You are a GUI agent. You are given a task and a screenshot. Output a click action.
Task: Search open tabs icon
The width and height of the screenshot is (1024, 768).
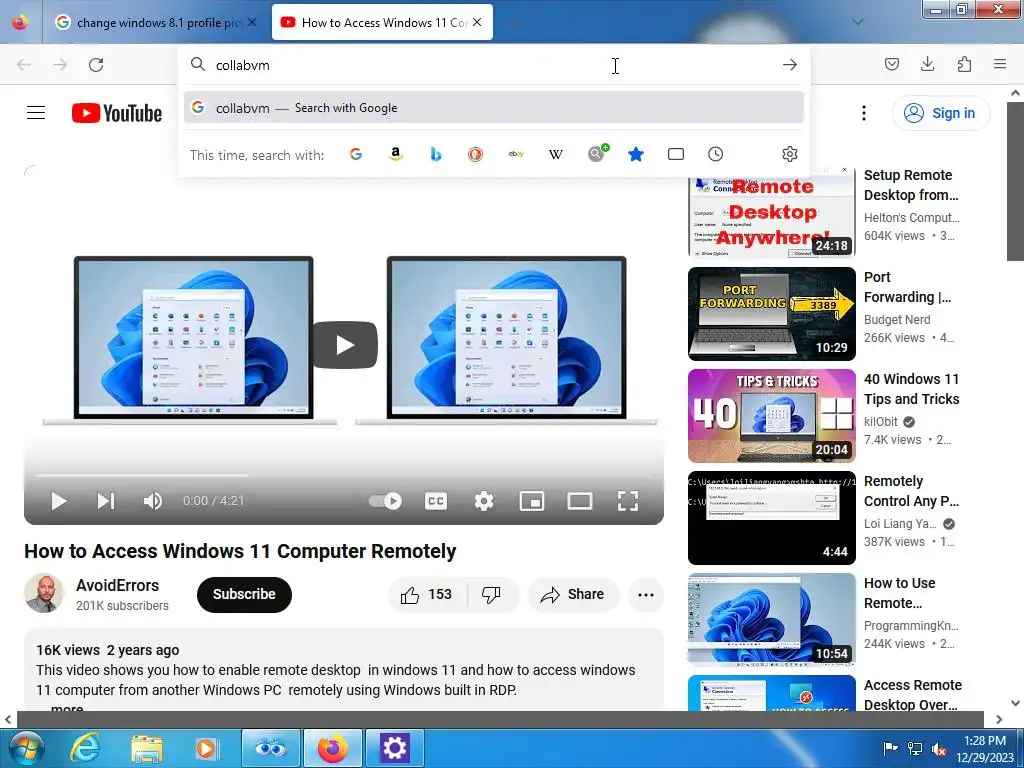point(676,154)
